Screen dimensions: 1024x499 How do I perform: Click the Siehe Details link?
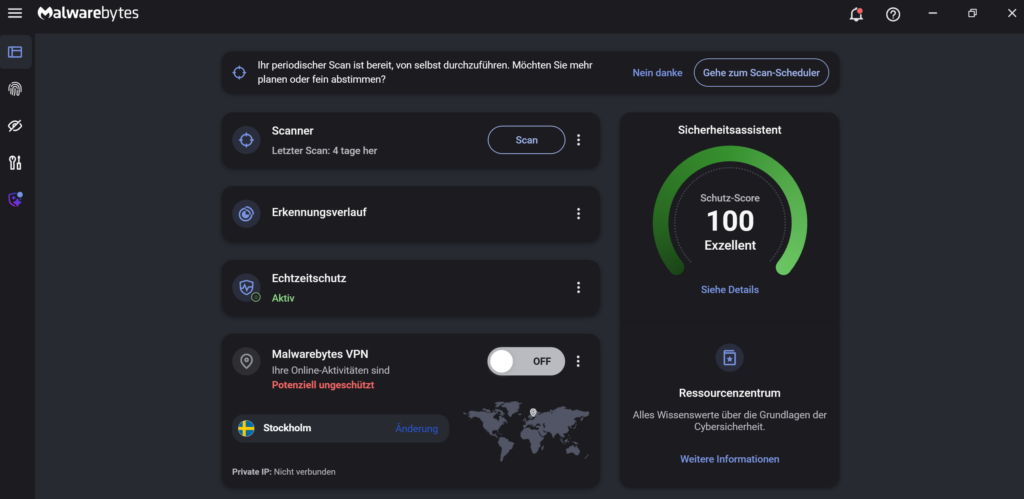point(729,290)
